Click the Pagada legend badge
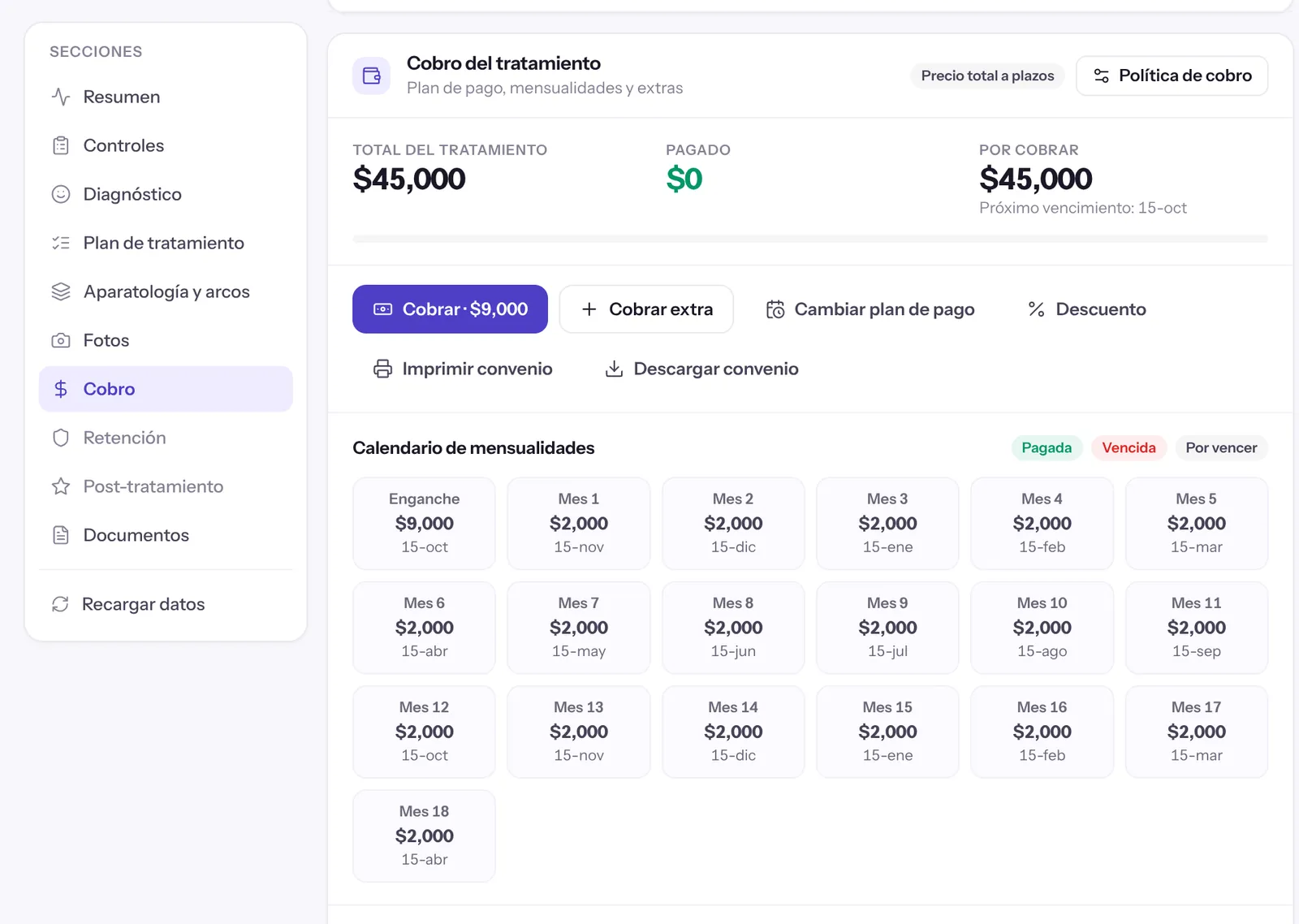The width and height of the screenshot is (1299, 924). tap(1047, 448)
